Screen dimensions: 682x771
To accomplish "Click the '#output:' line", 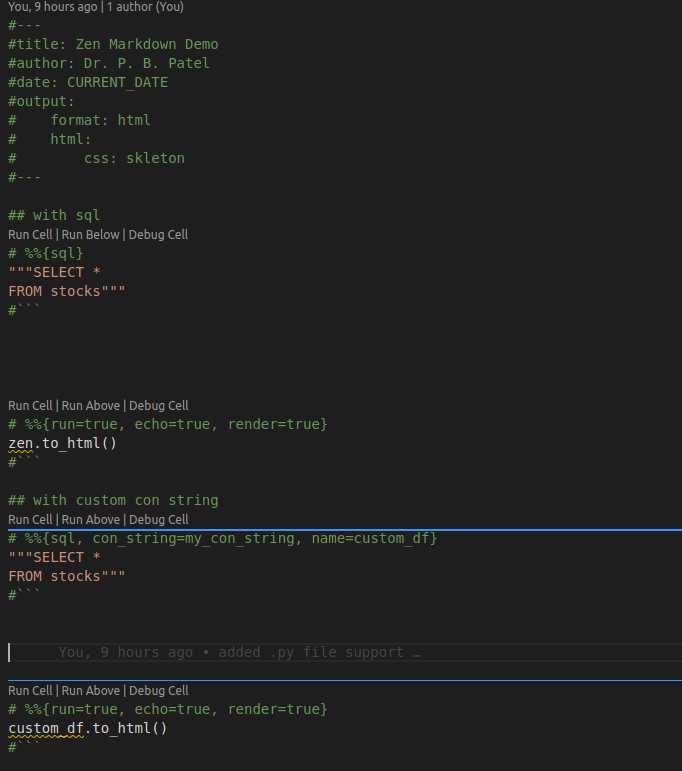I will pos(41,101).
